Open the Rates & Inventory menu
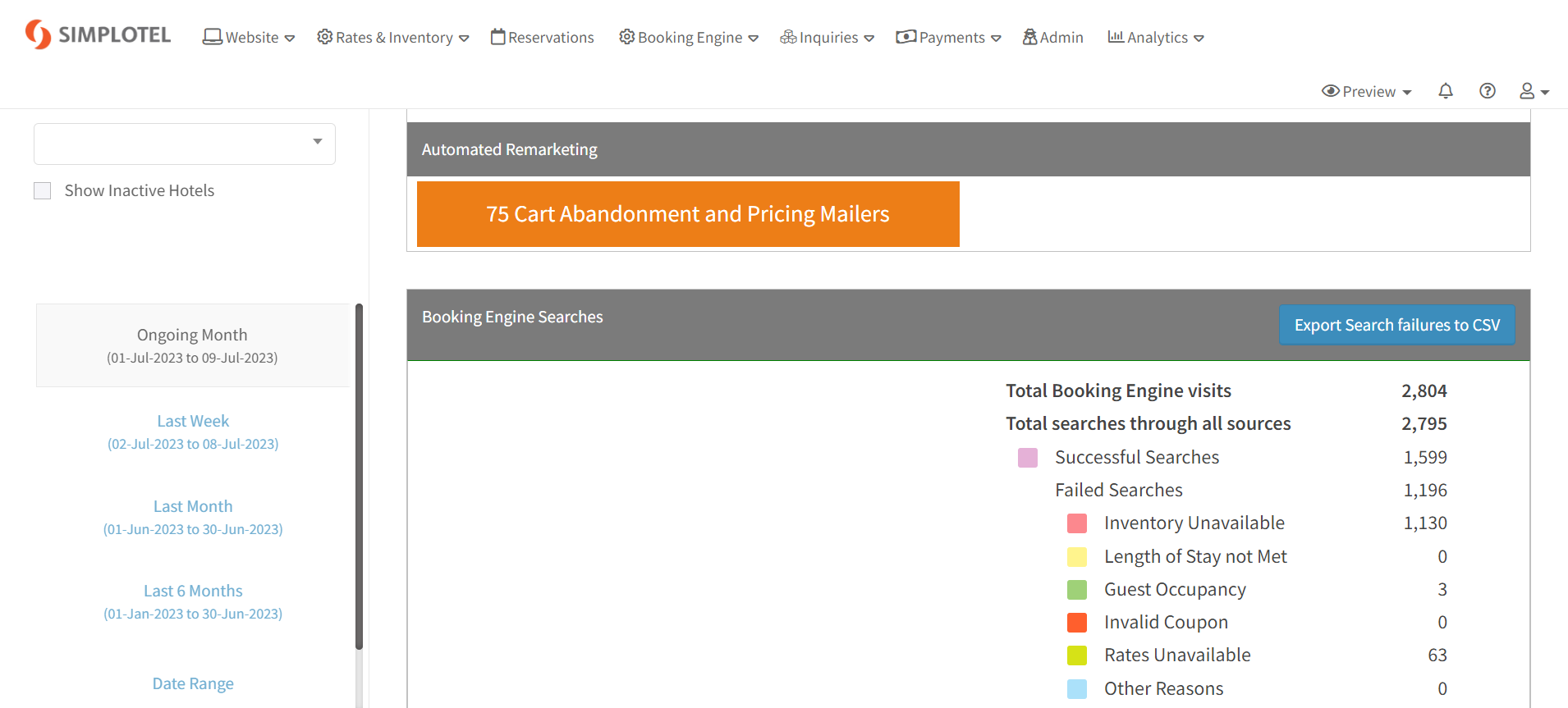This screenshot has height=708, width=1568. click(x=393, y=38)
